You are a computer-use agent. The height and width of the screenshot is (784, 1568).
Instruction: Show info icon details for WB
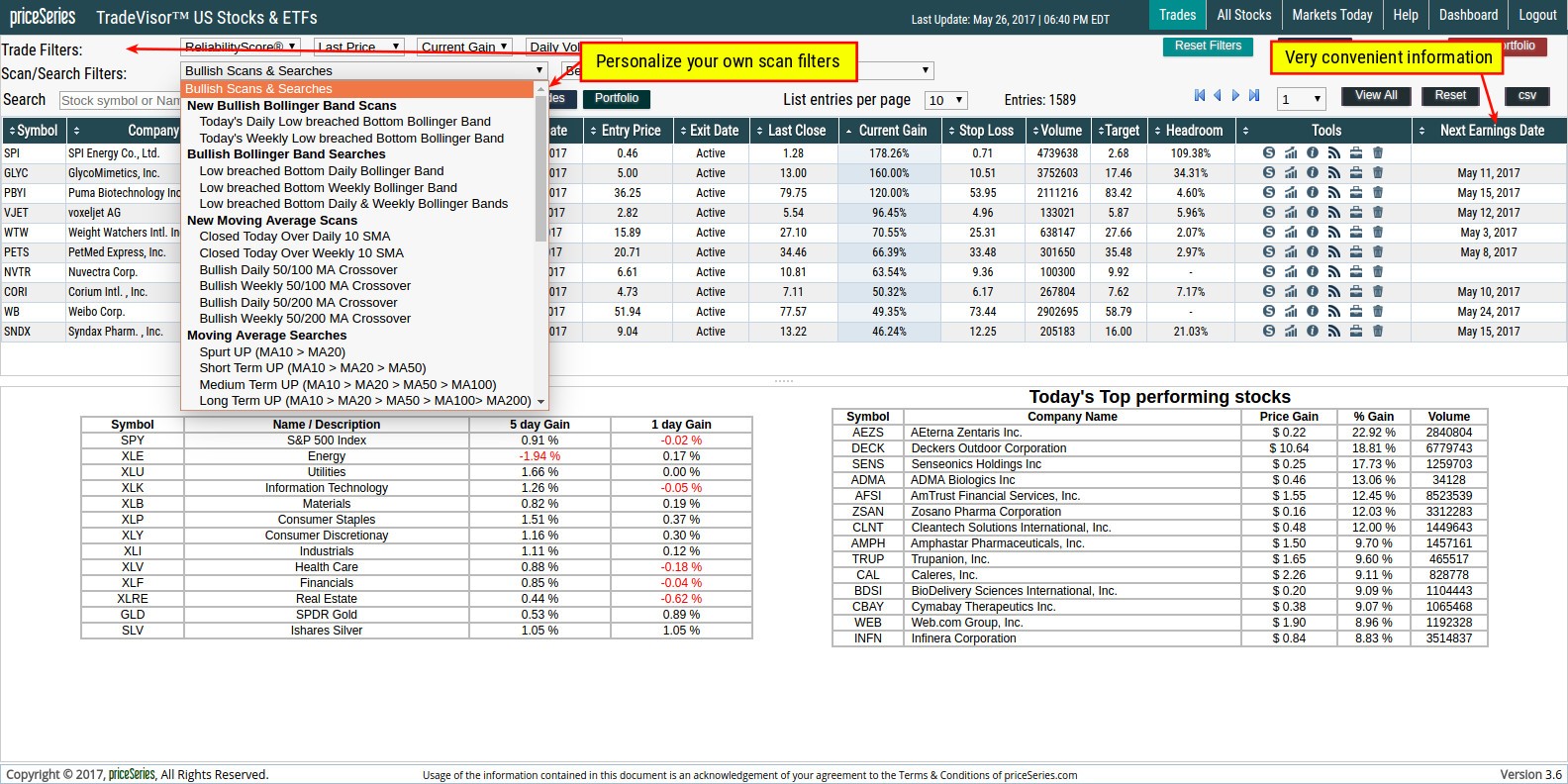[1313, 312]
